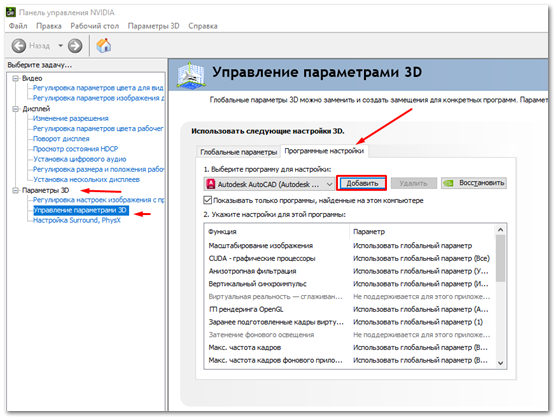Viewport: 557px width, 420px height.
Task: Select Виртуальная реальность — сглаживание row
Action: point(350,297)
